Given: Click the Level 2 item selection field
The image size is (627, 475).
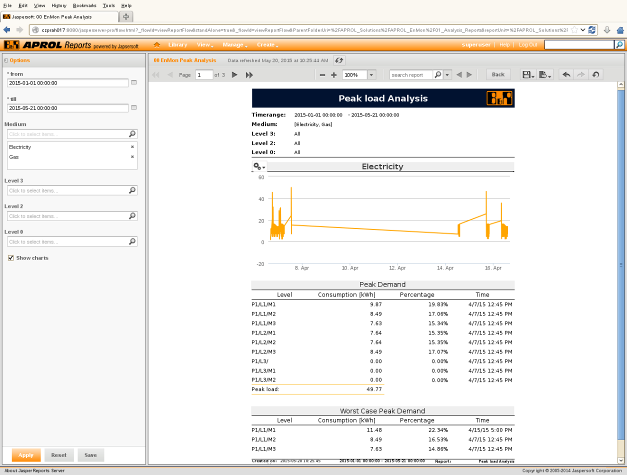Looking at the screenshot, I should [72, 216].
